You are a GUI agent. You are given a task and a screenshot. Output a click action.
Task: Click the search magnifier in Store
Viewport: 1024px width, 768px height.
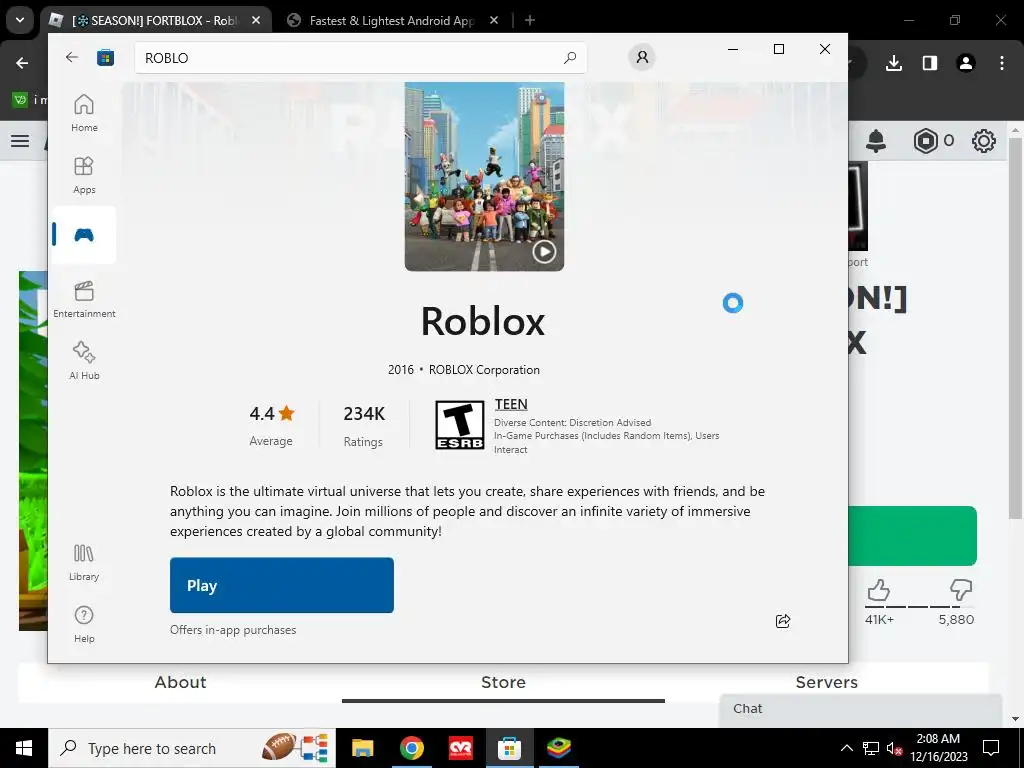tap(569, 57)
